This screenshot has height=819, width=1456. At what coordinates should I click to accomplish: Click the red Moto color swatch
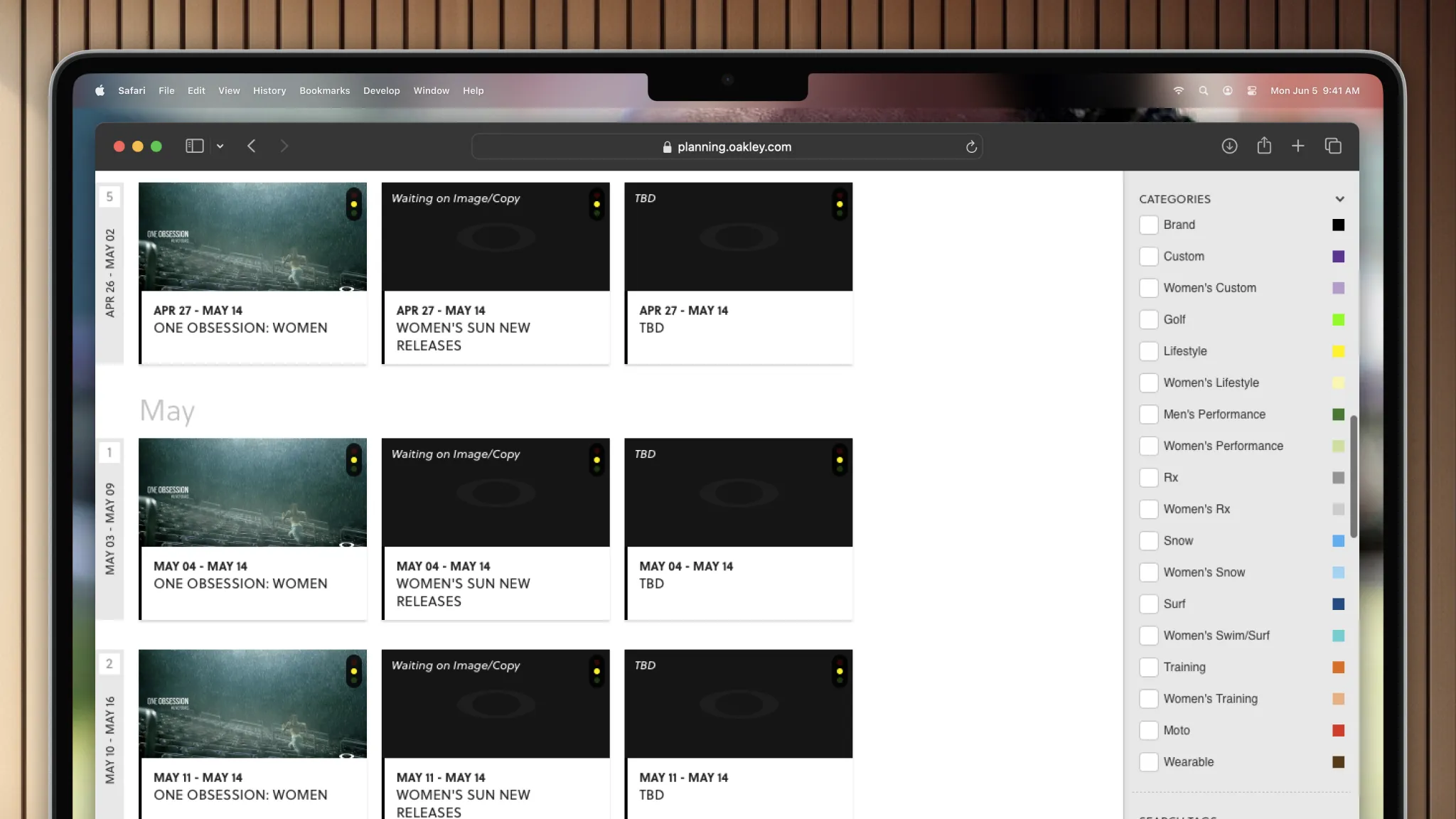click(1338, 731)
